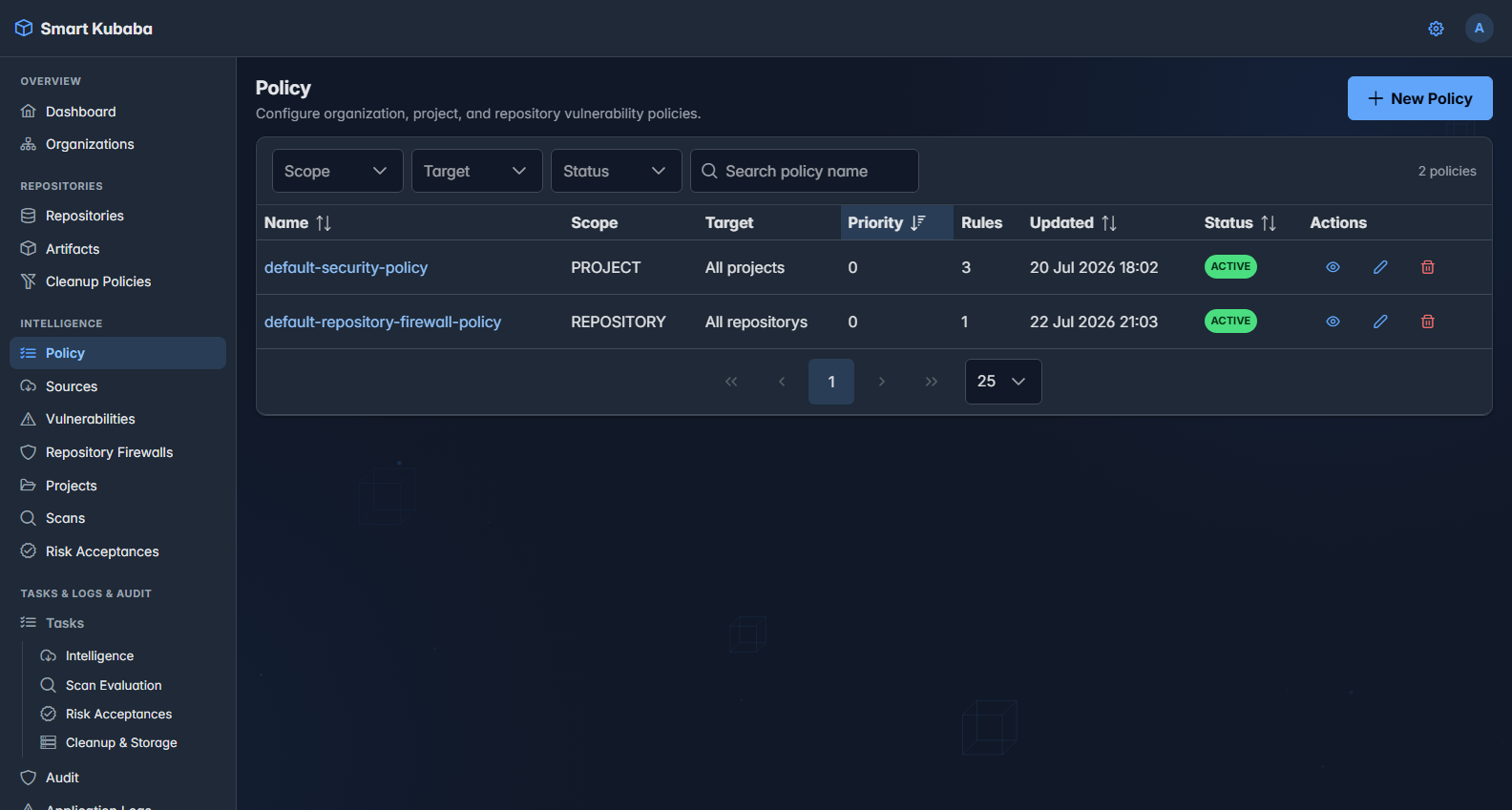This screenshot has height=810, width=1512.
Task: Click the REPOSITORY scope cell
Action: tap(619, 322)
